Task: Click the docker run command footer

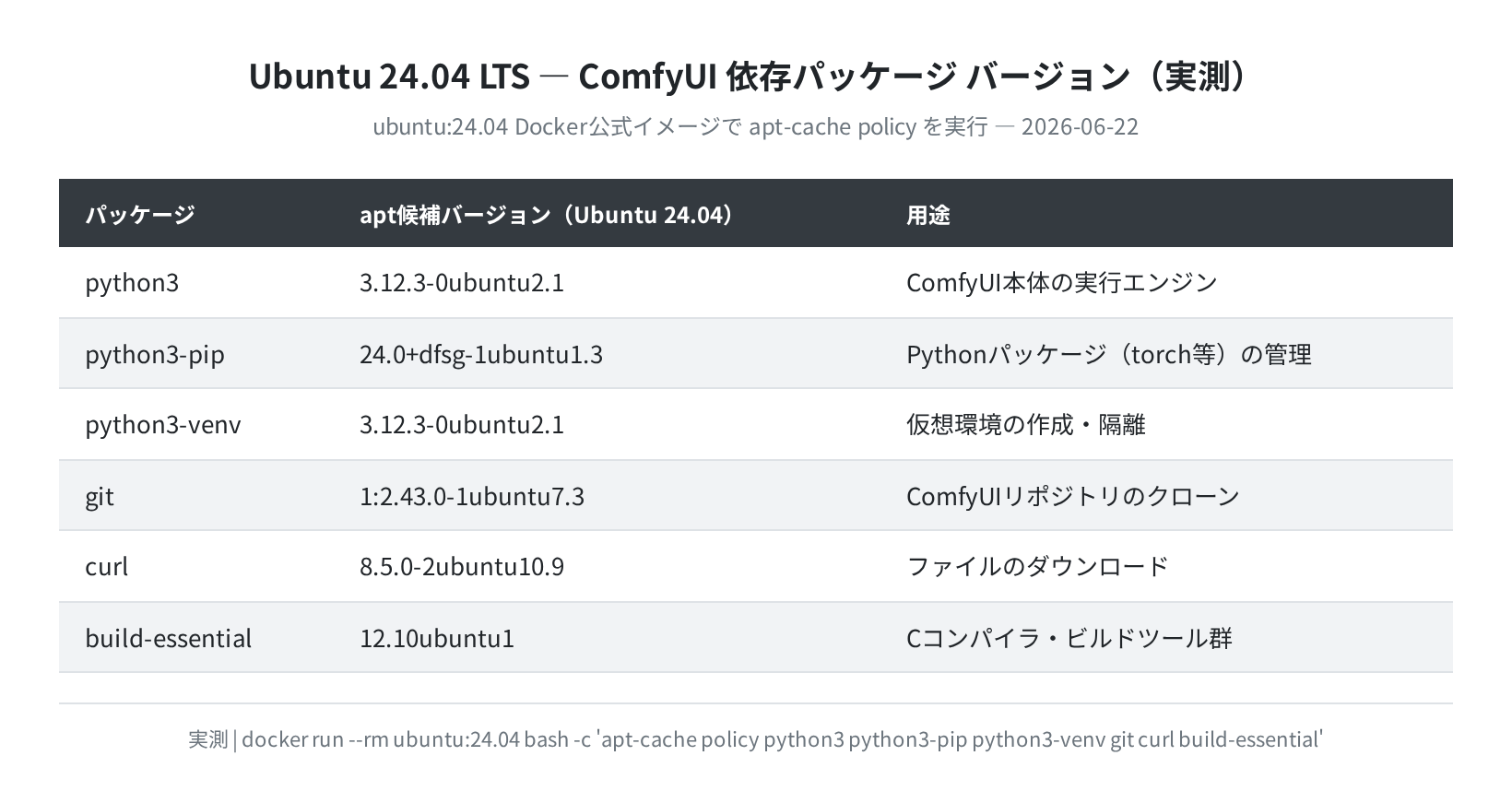Action: pos(756,739)
